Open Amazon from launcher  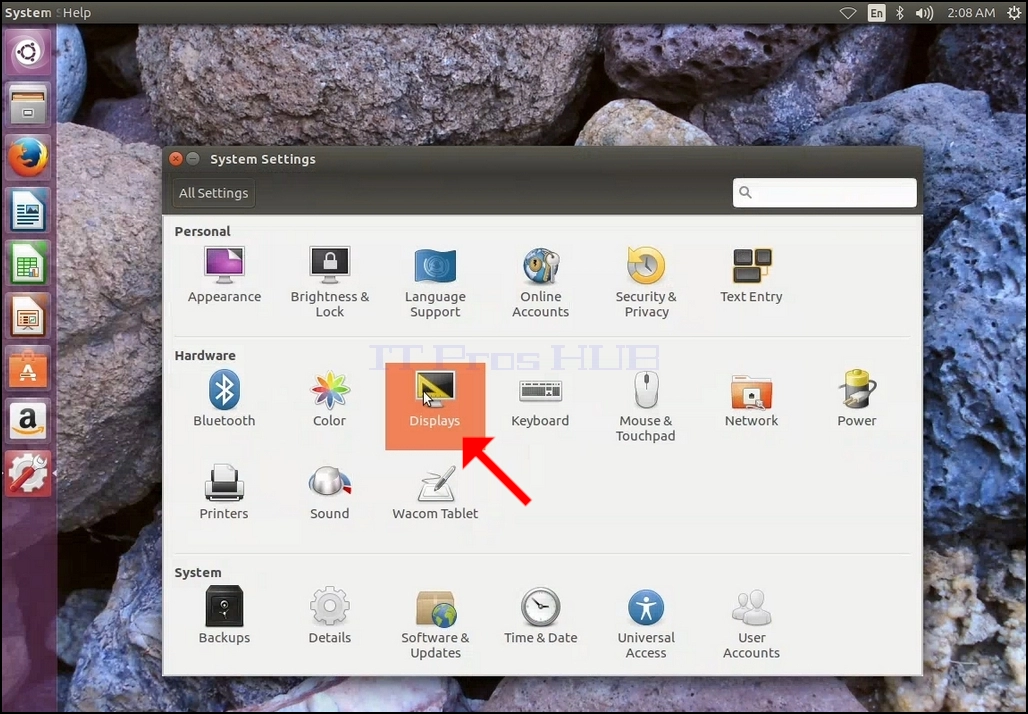(x=28, y=420)
